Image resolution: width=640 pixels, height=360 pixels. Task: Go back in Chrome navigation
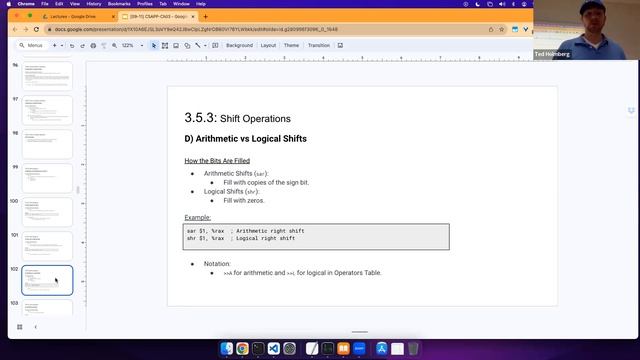click(15, 29)
